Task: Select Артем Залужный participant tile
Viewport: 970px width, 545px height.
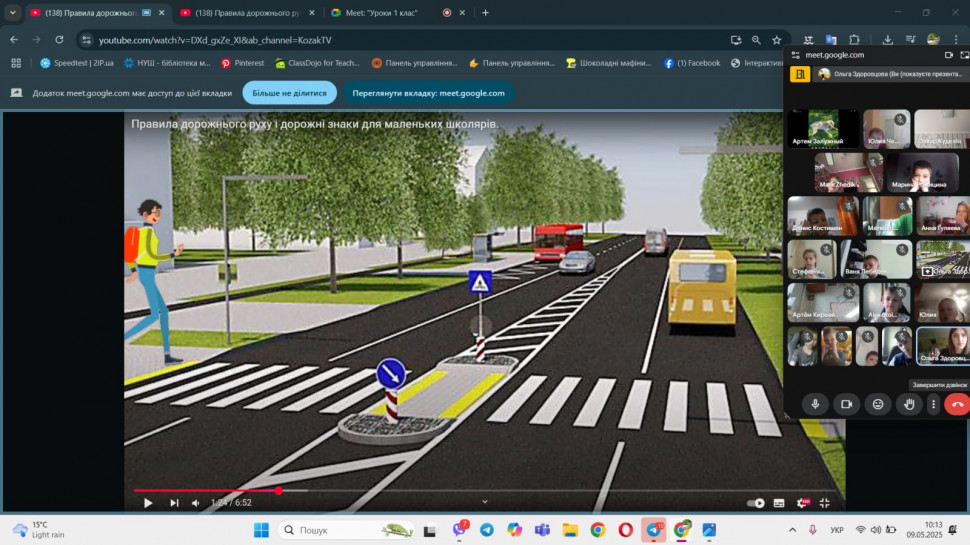Action: click(x=823, y=129)
